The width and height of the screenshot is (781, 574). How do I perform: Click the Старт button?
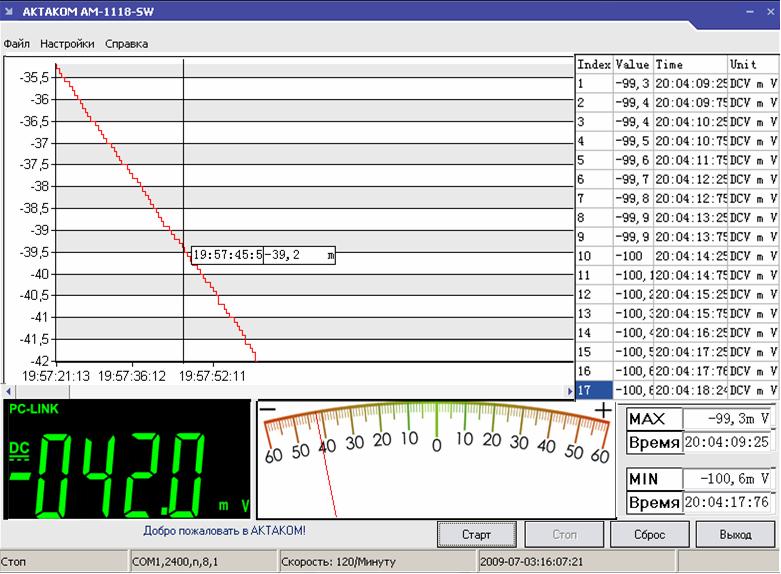(477, 535)
